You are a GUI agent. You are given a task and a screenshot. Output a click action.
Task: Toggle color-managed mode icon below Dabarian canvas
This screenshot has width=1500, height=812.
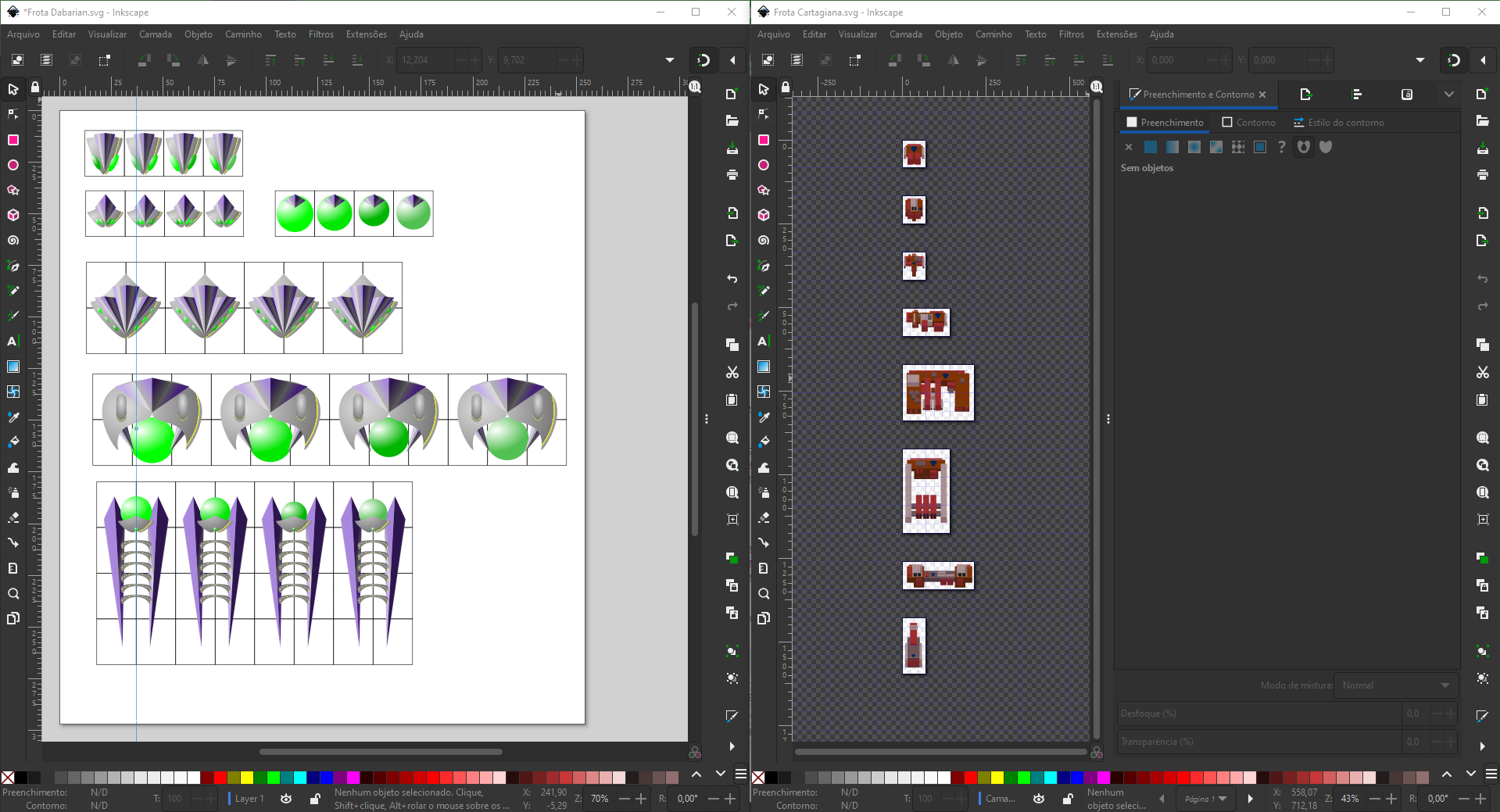[694, 753]
